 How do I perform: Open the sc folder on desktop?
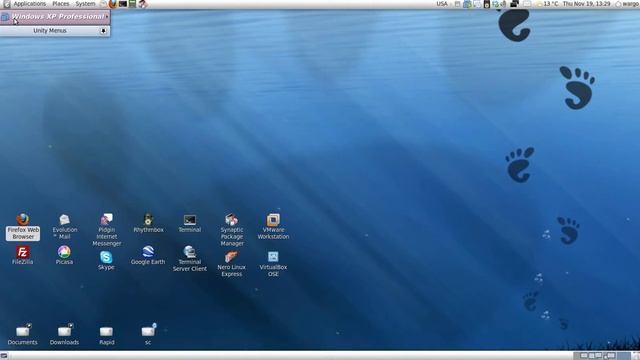148,335
